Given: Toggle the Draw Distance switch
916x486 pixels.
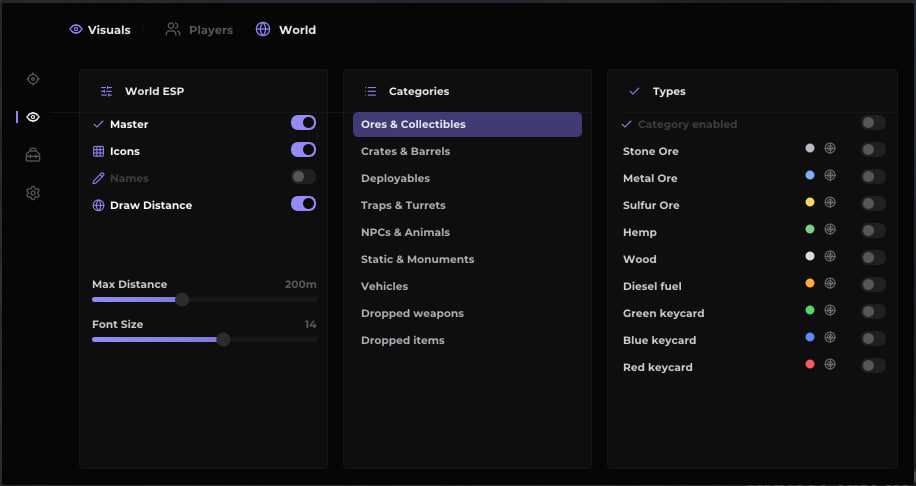Looking at the screenshot, I should 303,203.
